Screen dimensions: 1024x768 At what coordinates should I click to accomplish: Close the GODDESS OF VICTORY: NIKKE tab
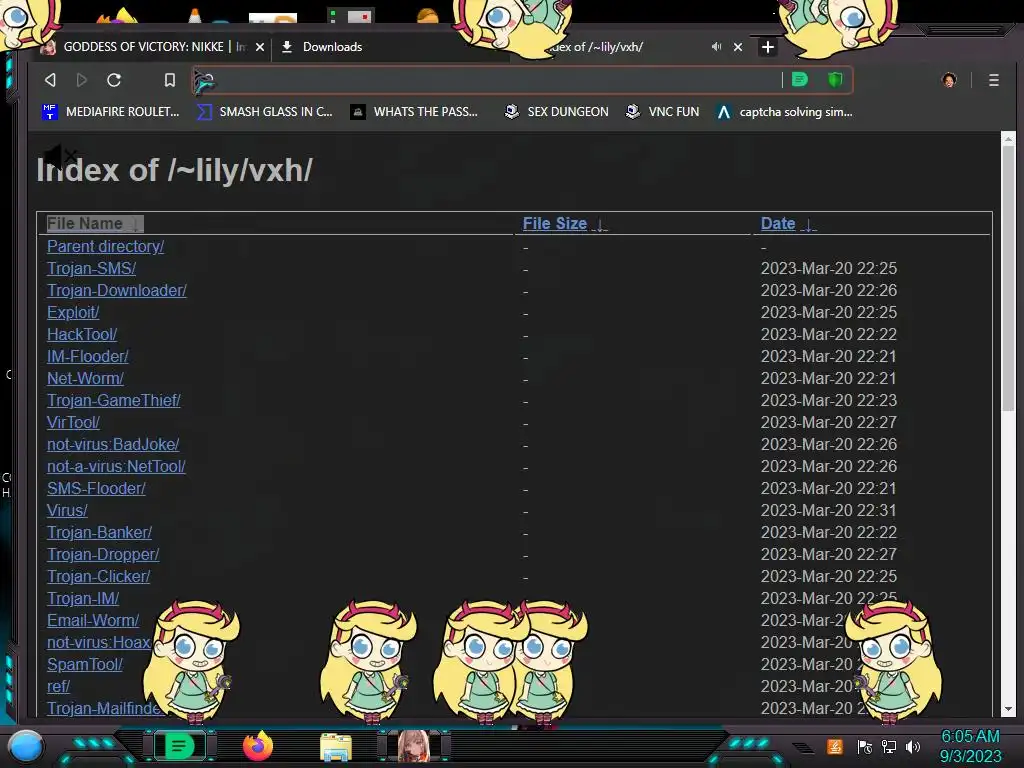260,47
